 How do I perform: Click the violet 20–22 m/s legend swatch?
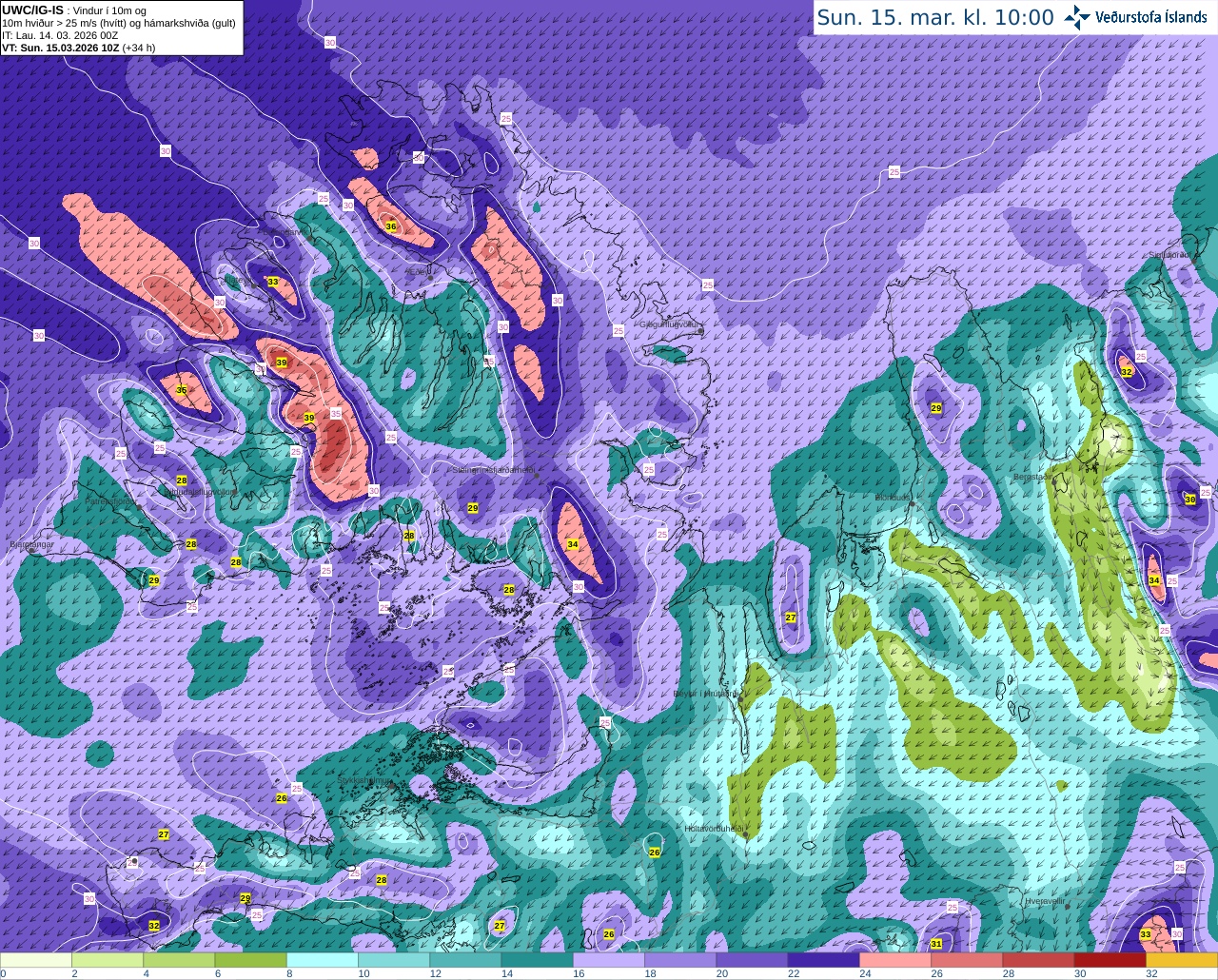(x=752, y=960)
